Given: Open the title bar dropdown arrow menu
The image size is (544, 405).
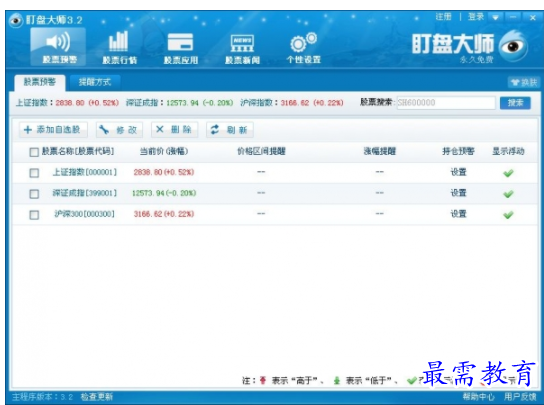Looking at the screenshot, I should [x=495, y=17].
